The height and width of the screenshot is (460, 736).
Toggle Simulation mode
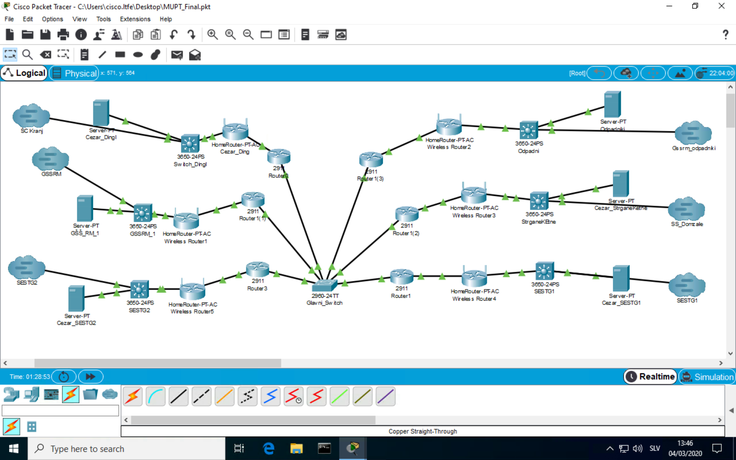click(x=707, y=376)
